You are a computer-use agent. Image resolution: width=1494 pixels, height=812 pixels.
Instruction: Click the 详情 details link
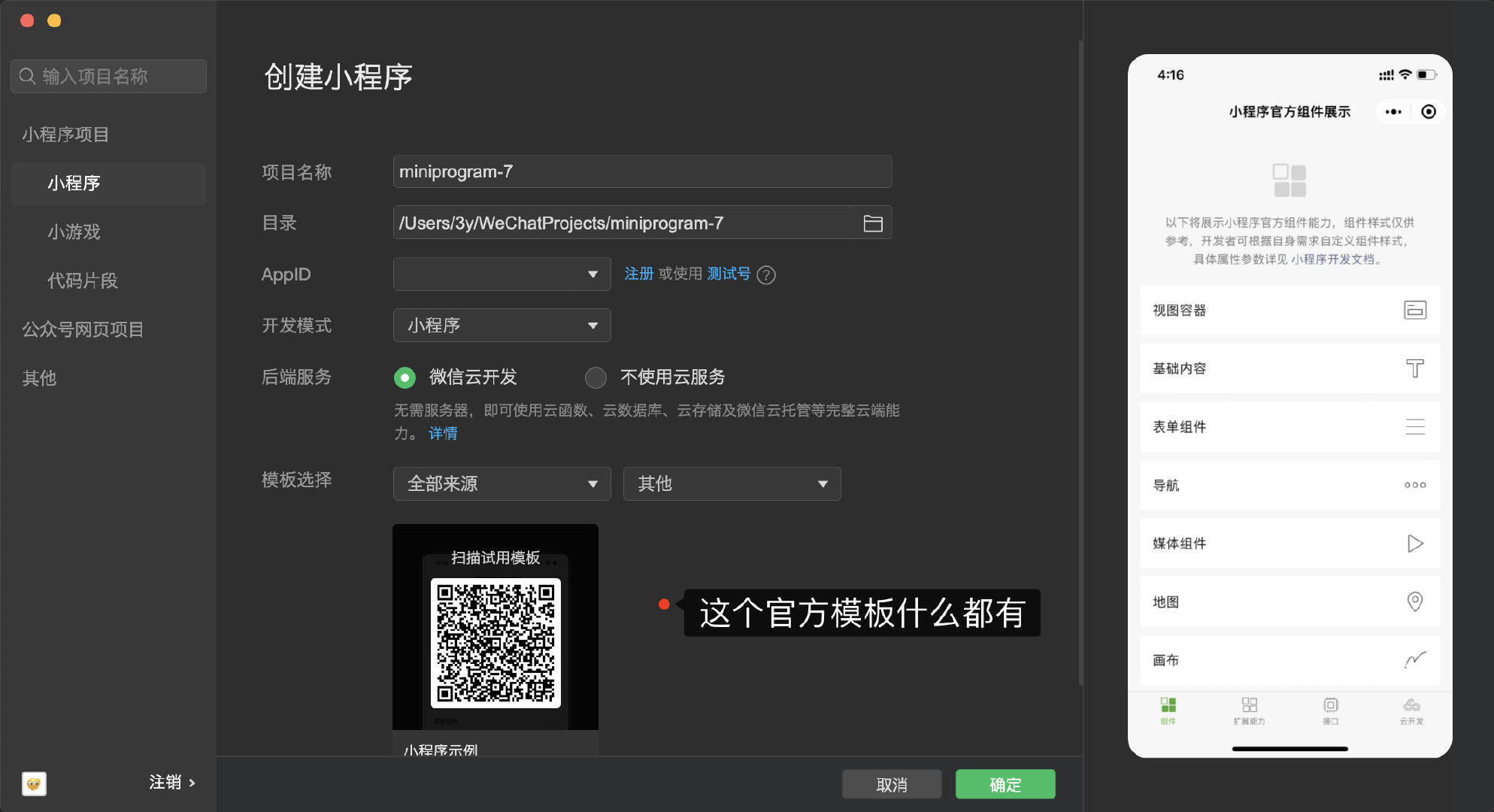tap(443, 434)
